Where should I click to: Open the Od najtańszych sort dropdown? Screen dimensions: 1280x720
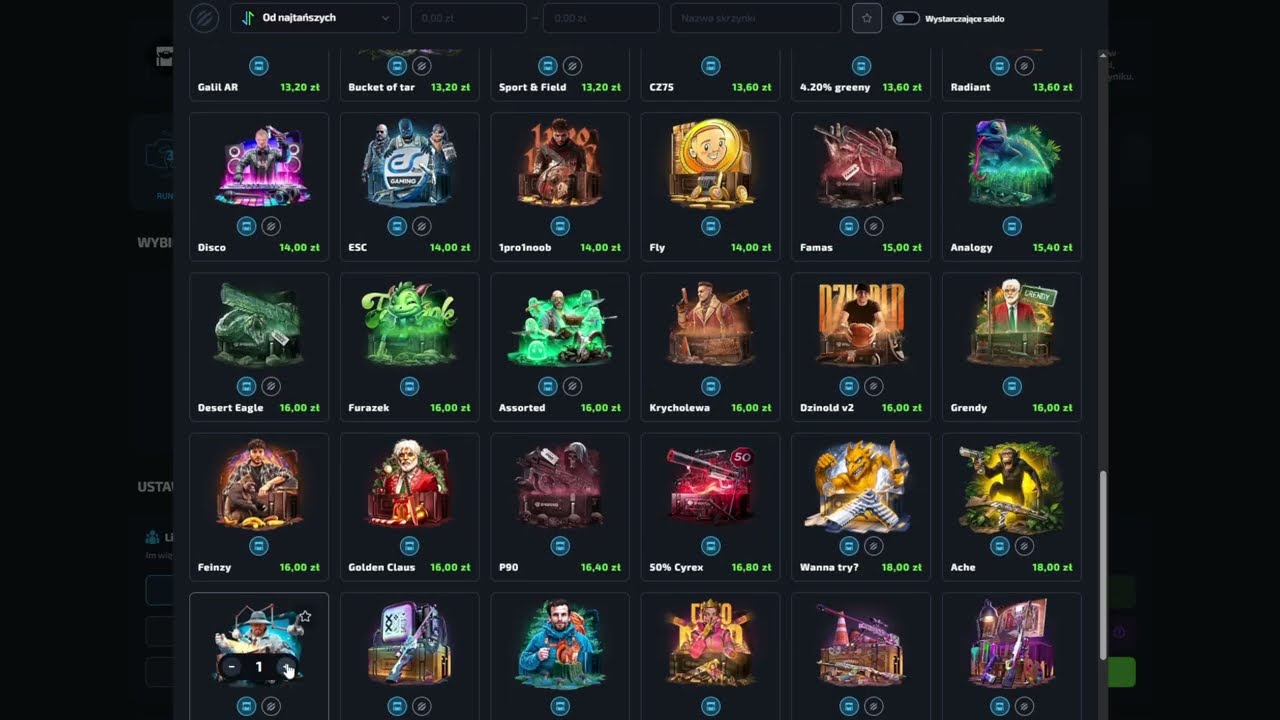pyautogui.click(x=314, y=18)
